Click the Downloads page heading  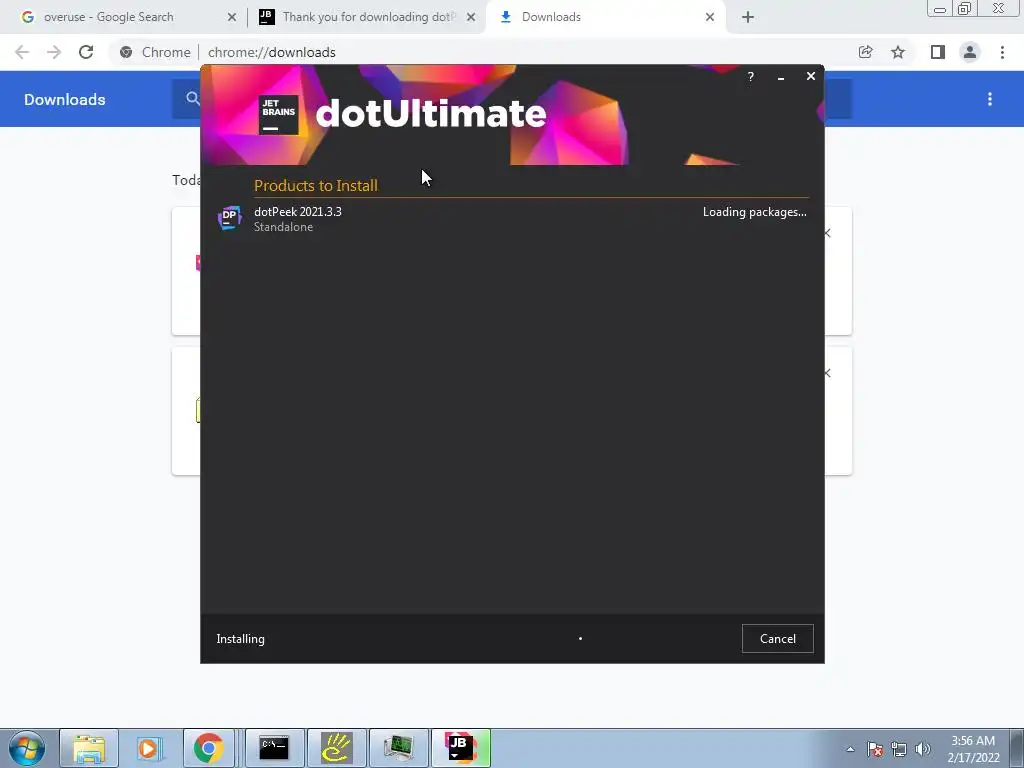click(65, 99)
